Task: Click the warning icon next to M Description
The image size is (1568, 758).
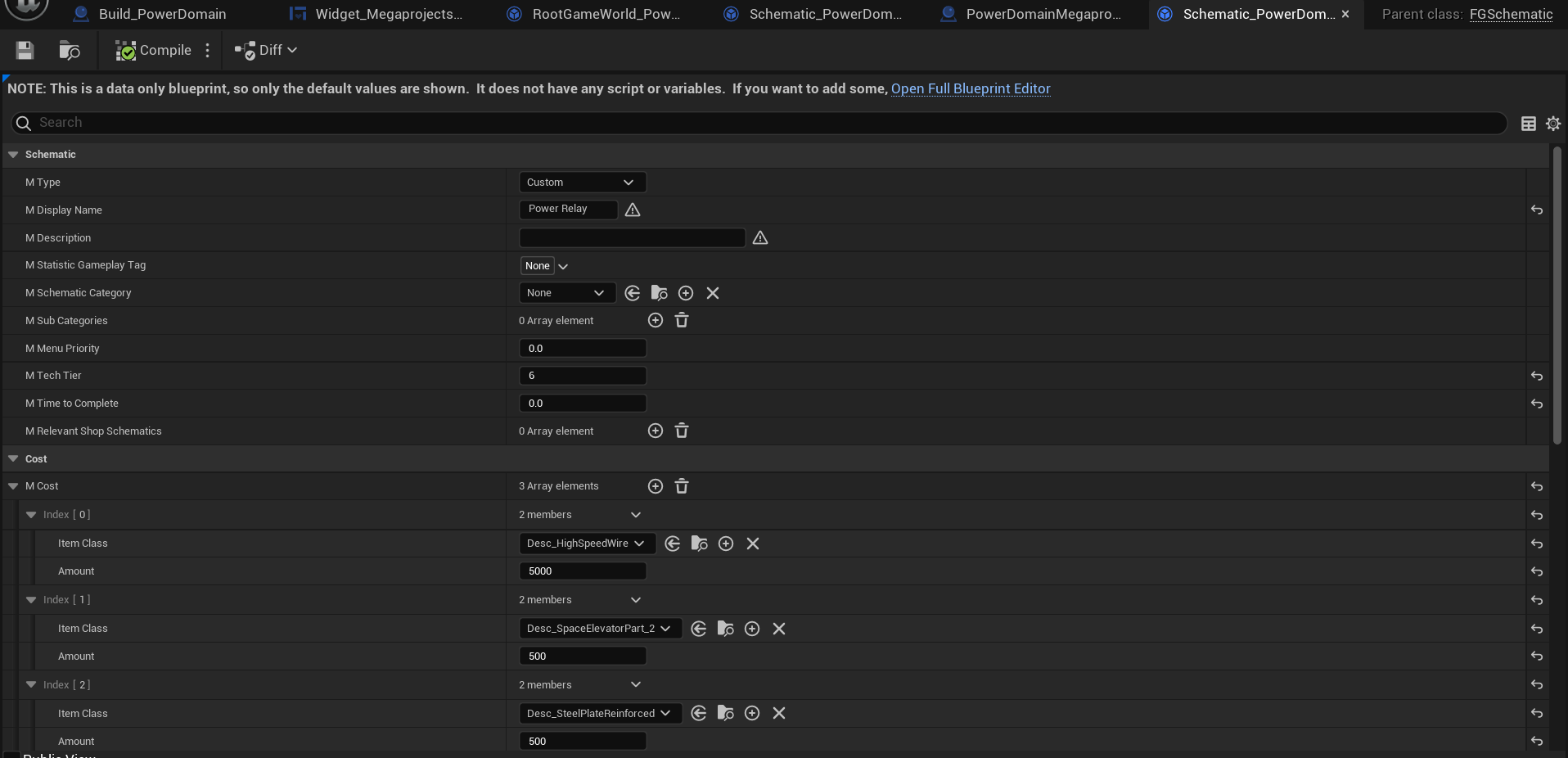Action: coord(760,238)
